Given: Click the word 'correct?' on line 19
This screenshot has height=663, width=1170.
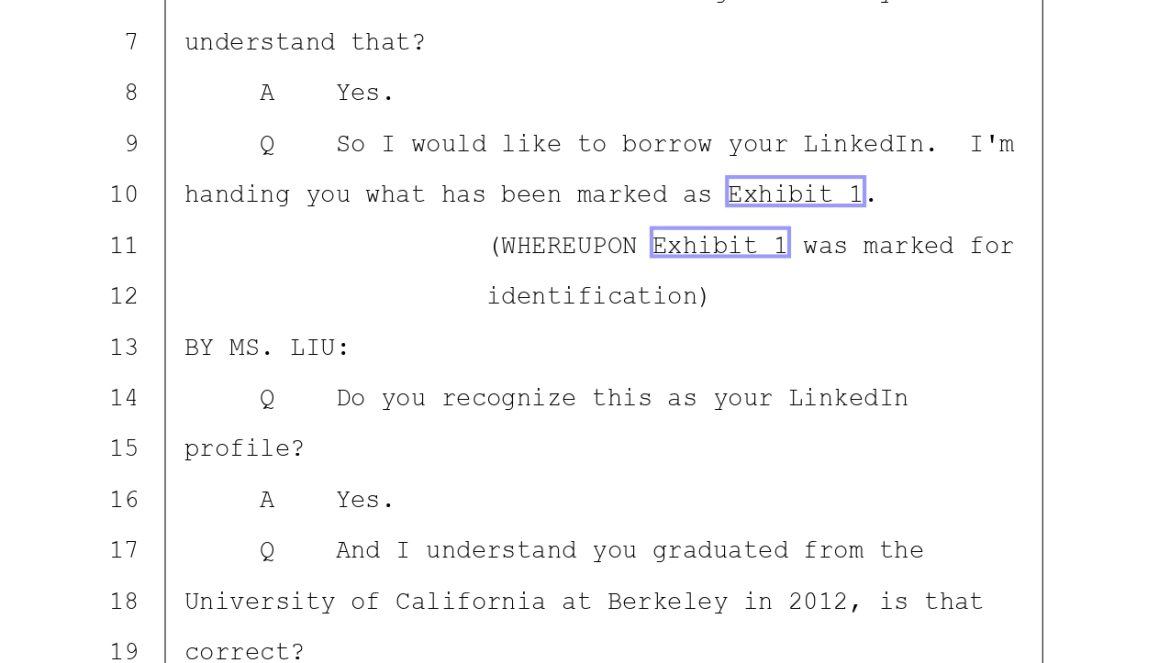Looking at the screenshot, I should tap(244, 652).
